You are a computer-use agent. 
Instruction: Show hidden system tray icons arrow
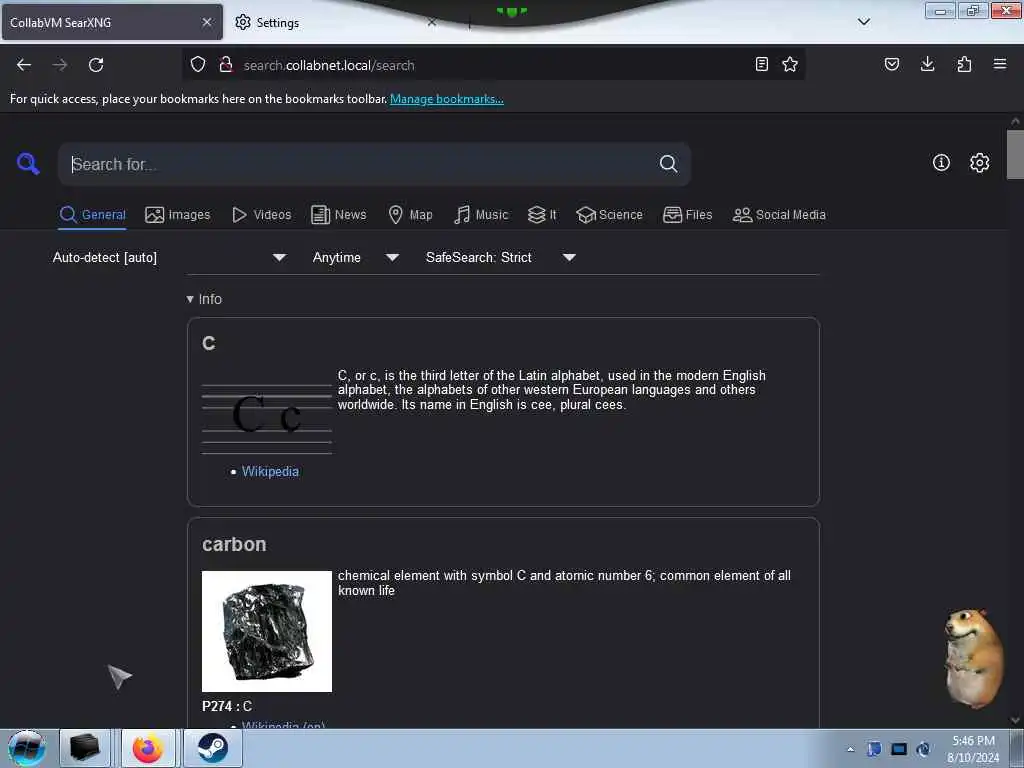[x=850, y=749]
